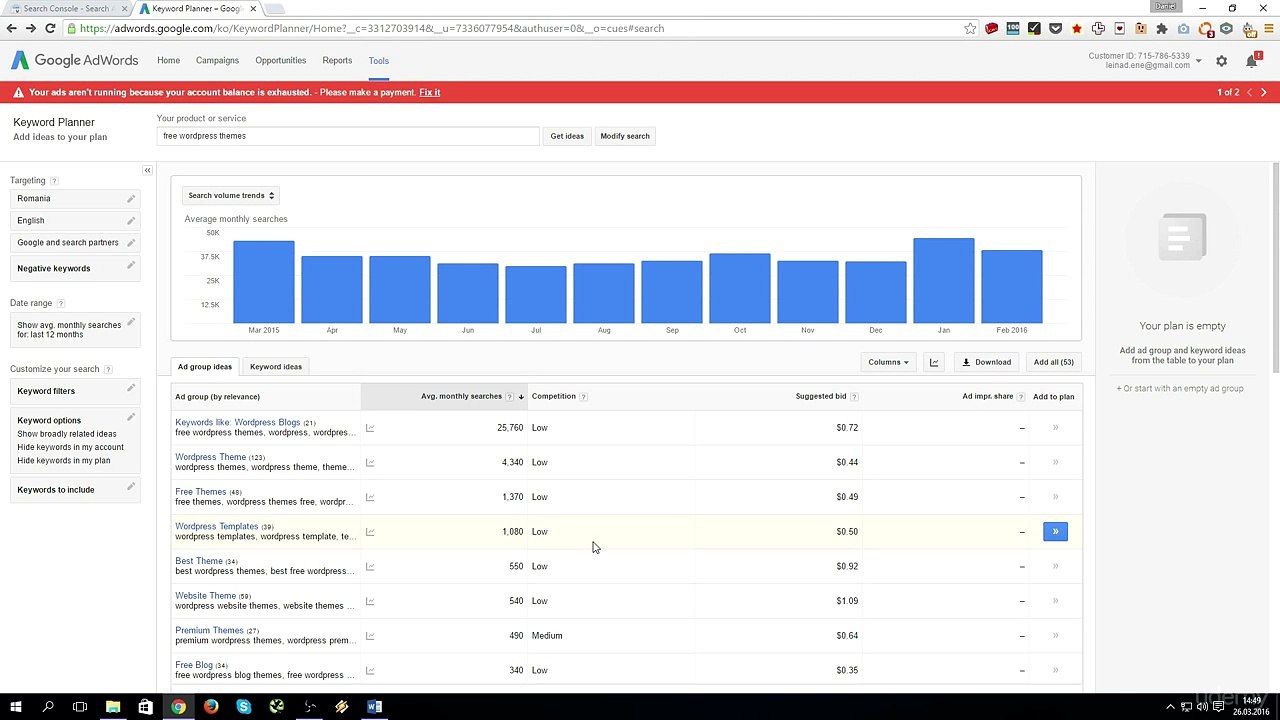Edit Google and search partners network
This screenshot has height=720, width=1280.
pos(130,242)
